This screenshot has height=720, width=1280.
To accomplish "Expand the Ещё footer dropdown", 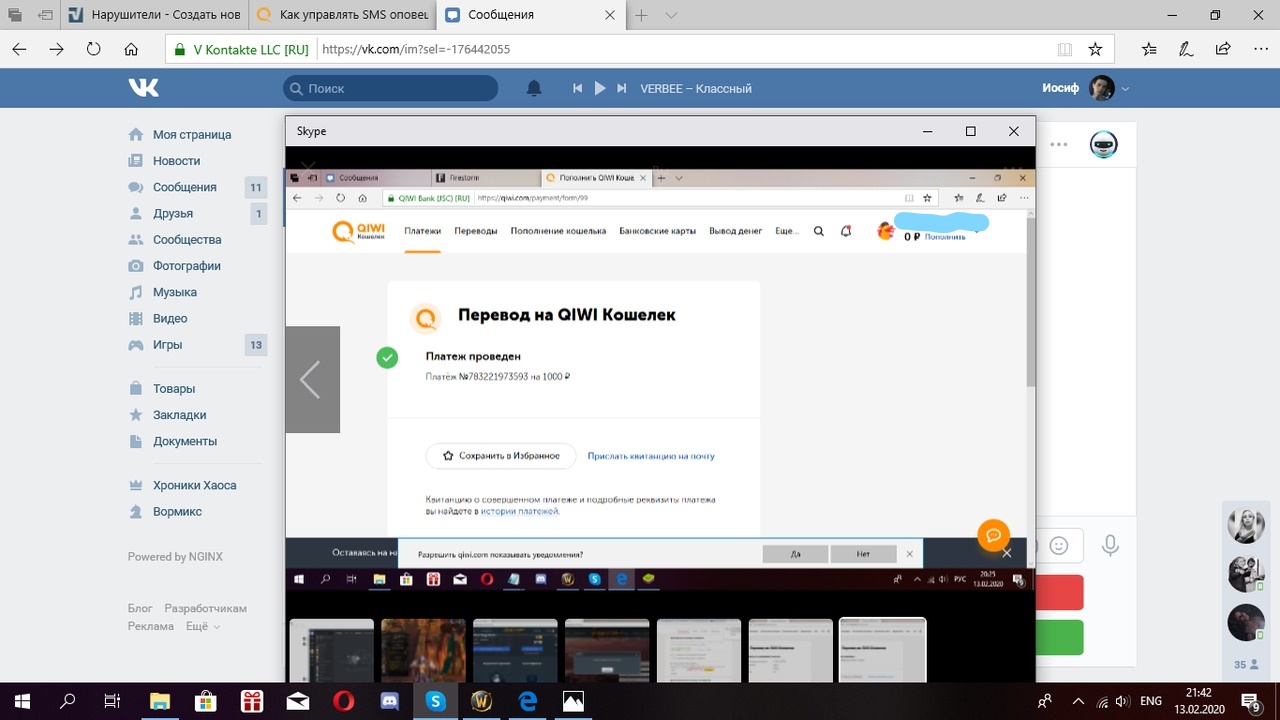I will [x=202, y=626].
